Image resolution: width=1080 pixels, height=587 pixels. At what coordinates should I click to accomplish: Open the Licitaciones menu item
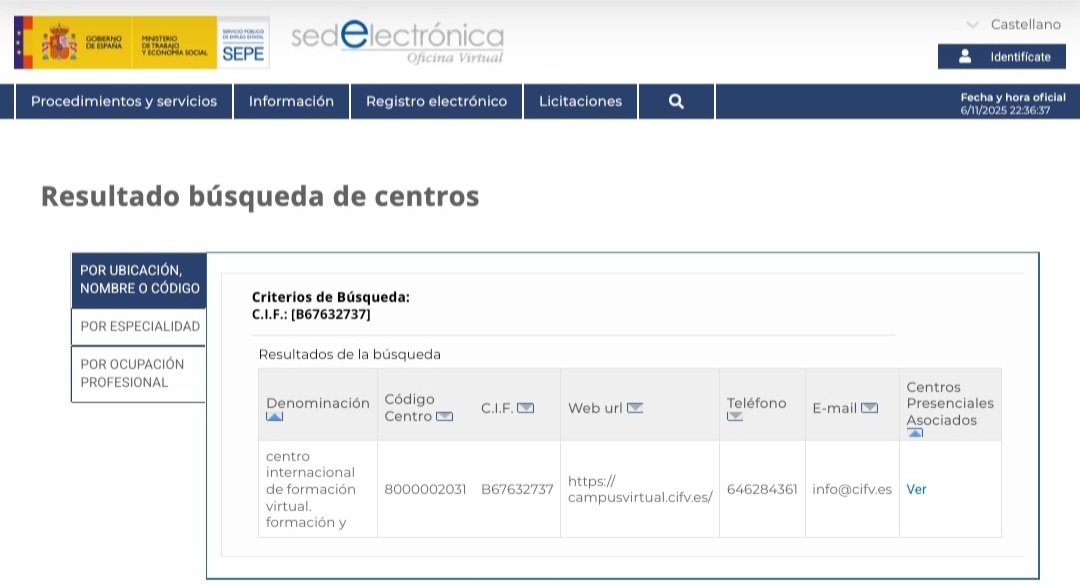(580, 101)
